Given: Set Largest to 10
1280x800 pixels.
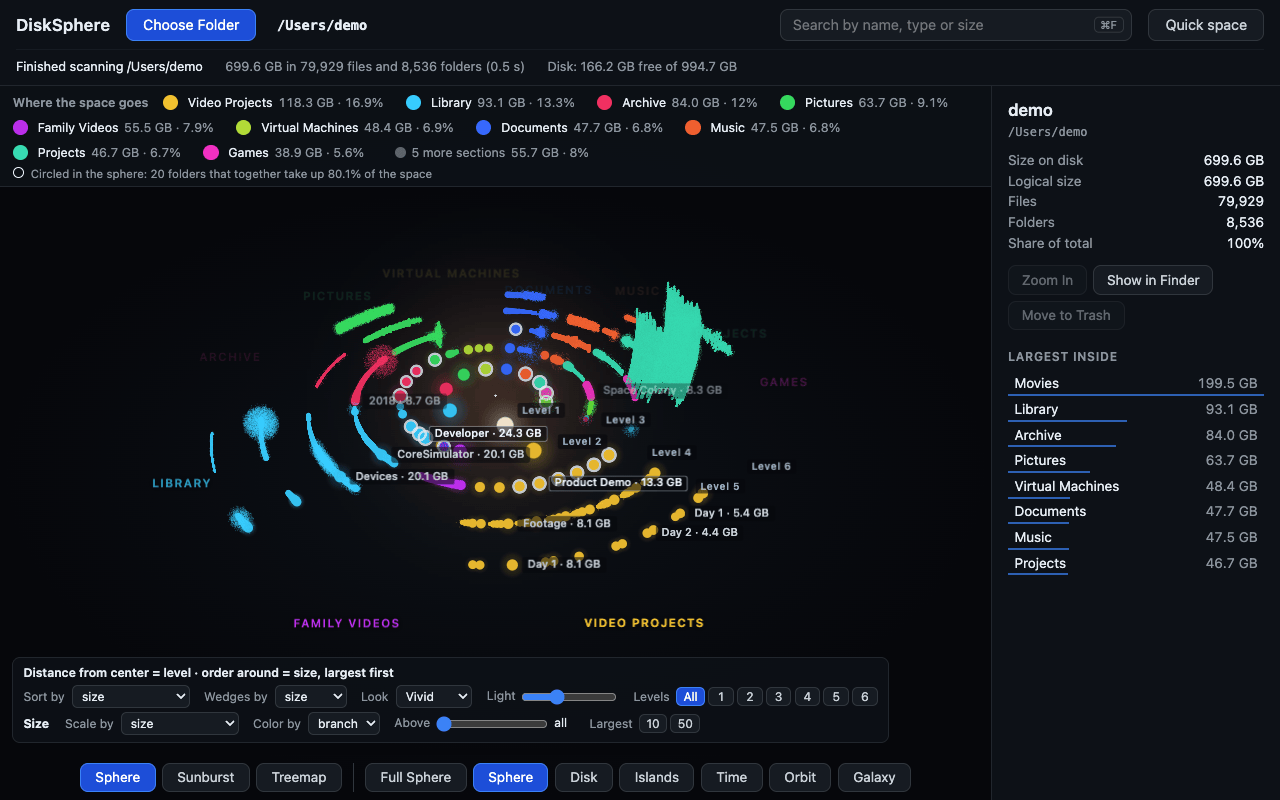Looking at the screenshot, I should pos(653,724).
